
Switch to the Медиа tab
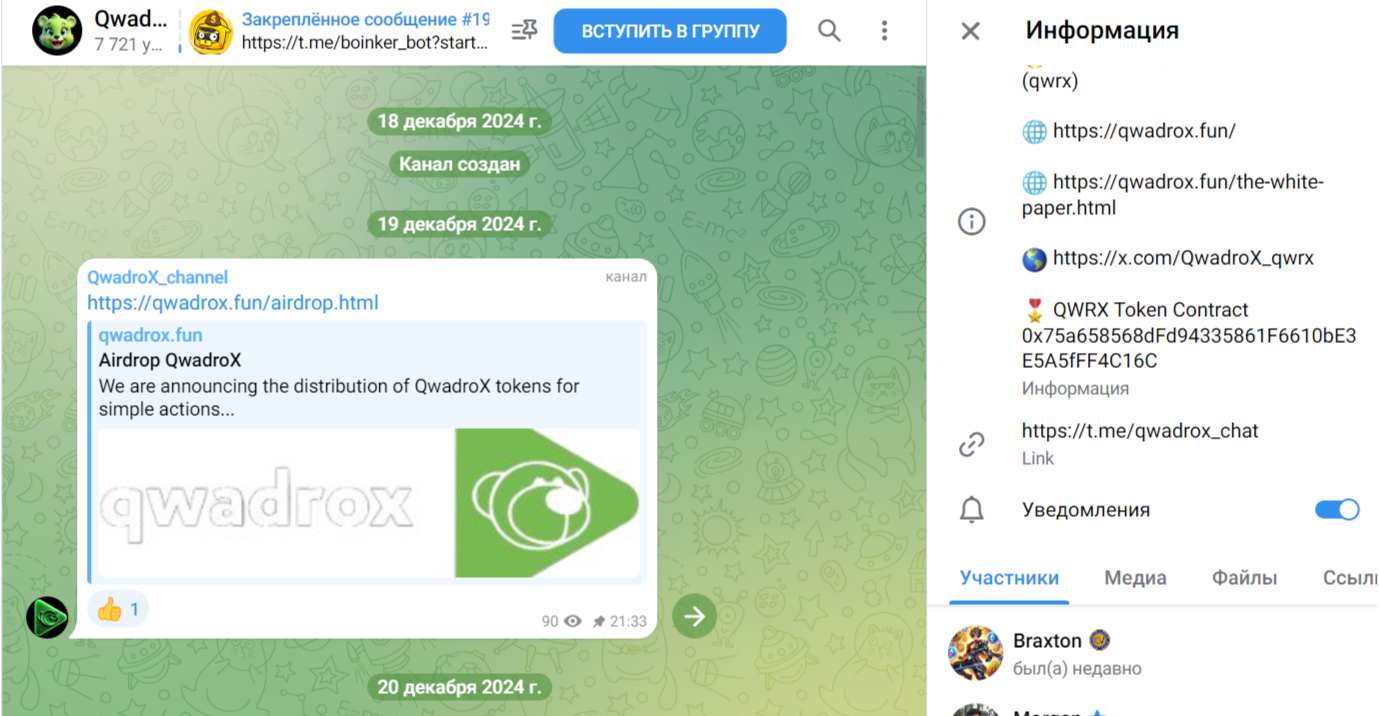click(1135, 578)
